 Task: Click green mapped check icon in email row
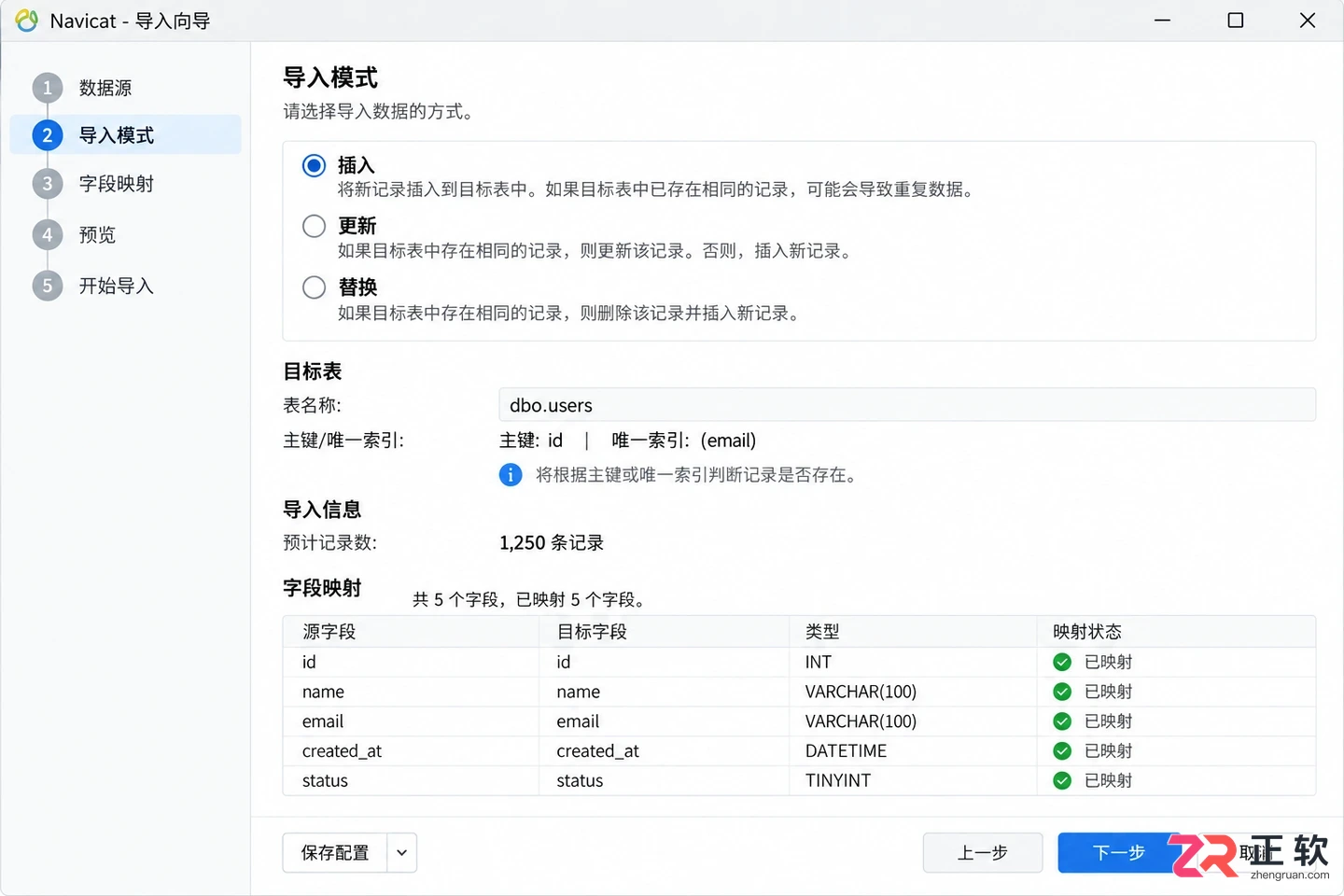pyautogui.click(x=1062, y=721)
